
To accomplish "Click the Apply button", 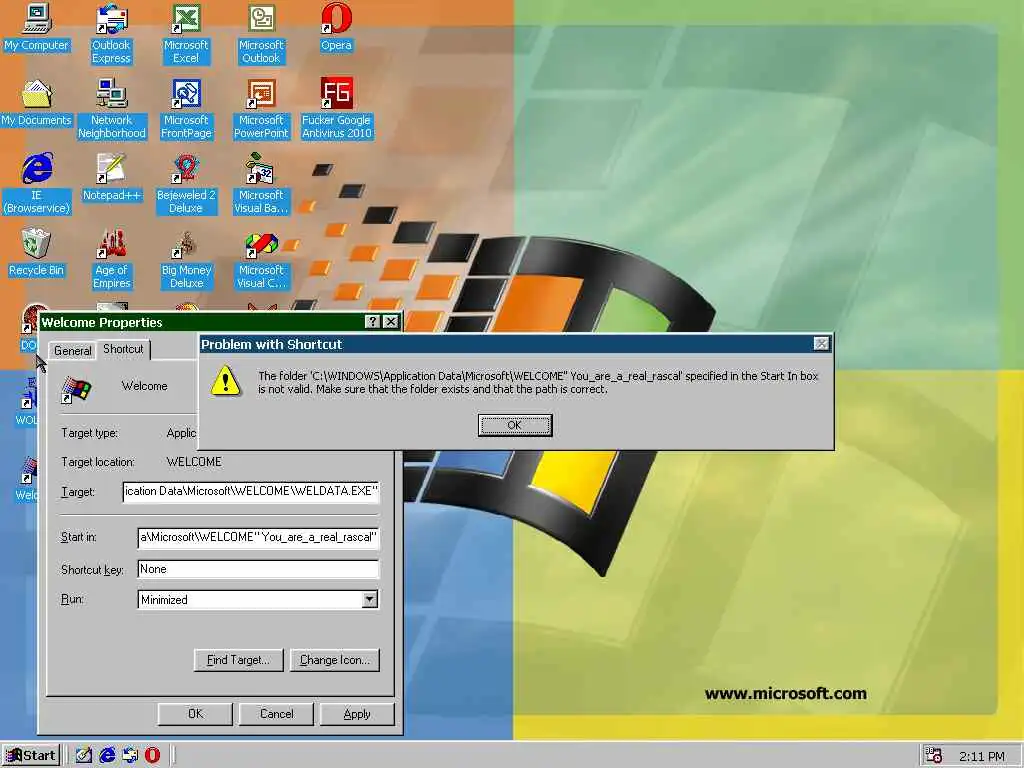I will (x=357, y=714).
